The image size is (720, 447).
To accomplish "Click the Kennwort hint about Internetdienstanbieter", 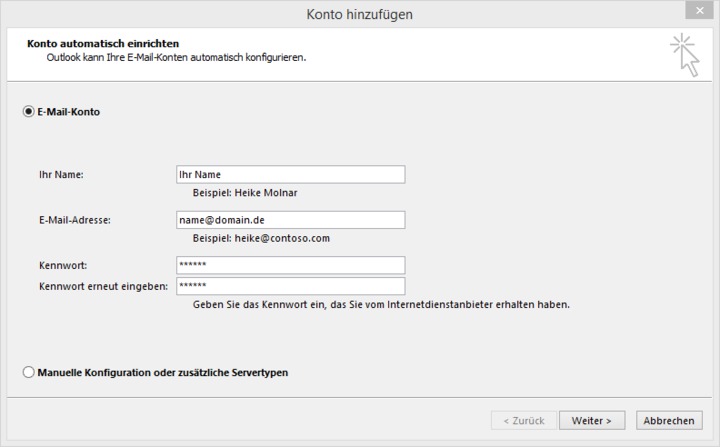I will coord(381,305).
